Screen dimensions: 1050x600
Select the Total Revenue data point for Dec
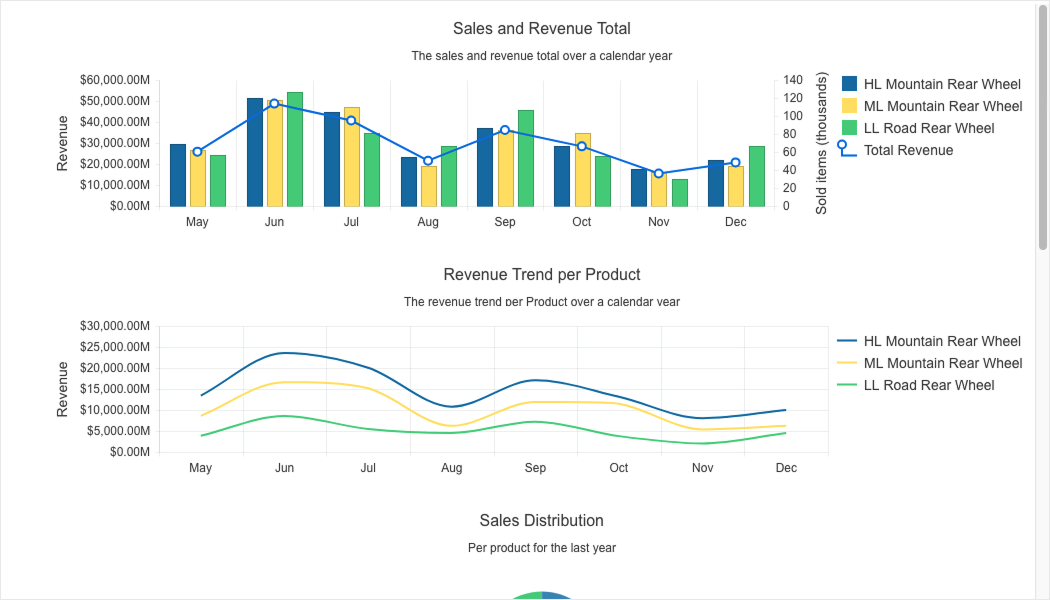point(736,162)
